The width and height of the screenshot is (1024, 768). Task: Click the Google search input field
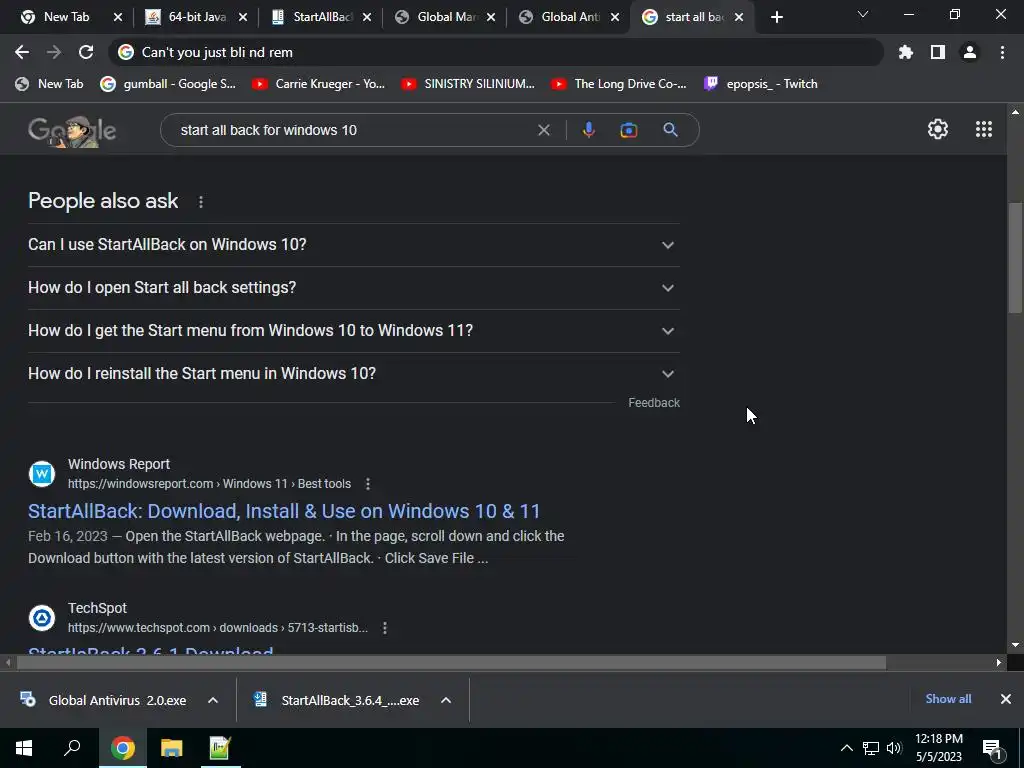click(353, 130)
